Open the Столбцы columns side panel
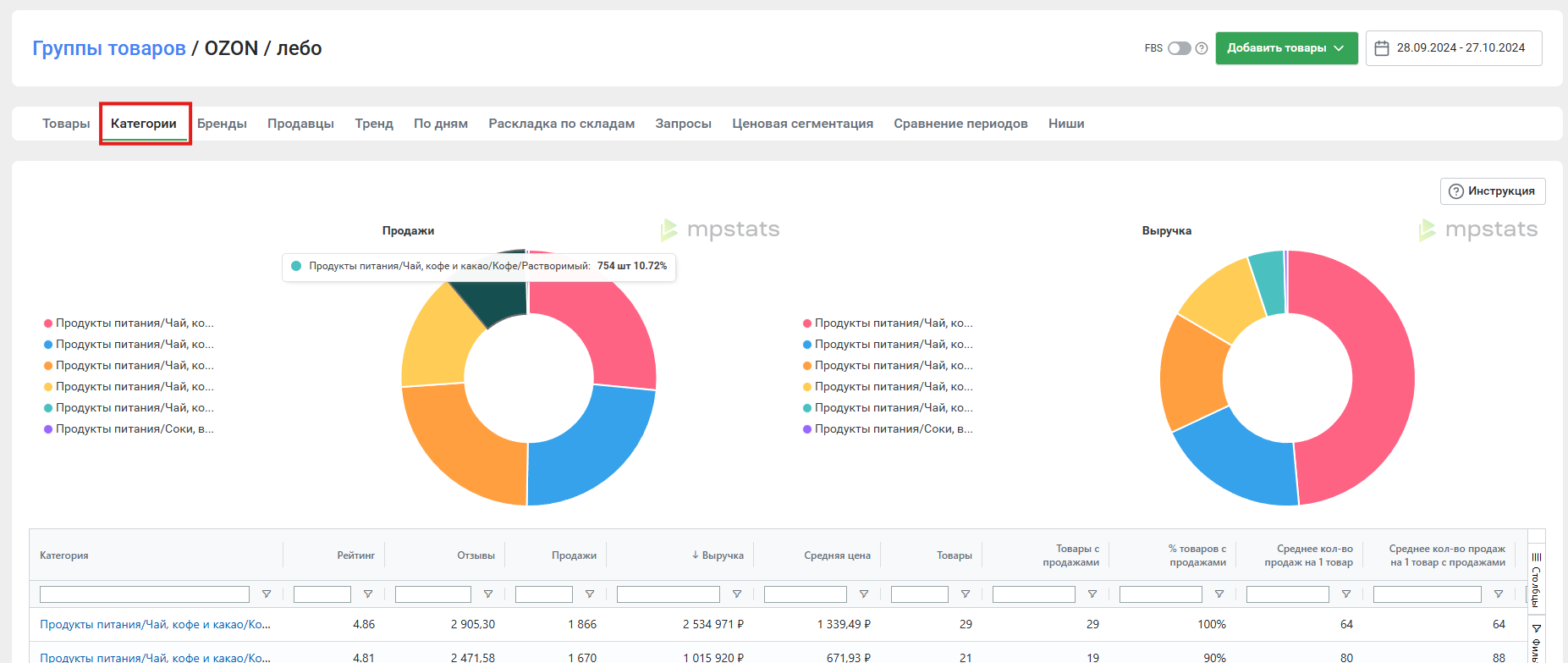1568x663 pixels. tap(1537, 579)
